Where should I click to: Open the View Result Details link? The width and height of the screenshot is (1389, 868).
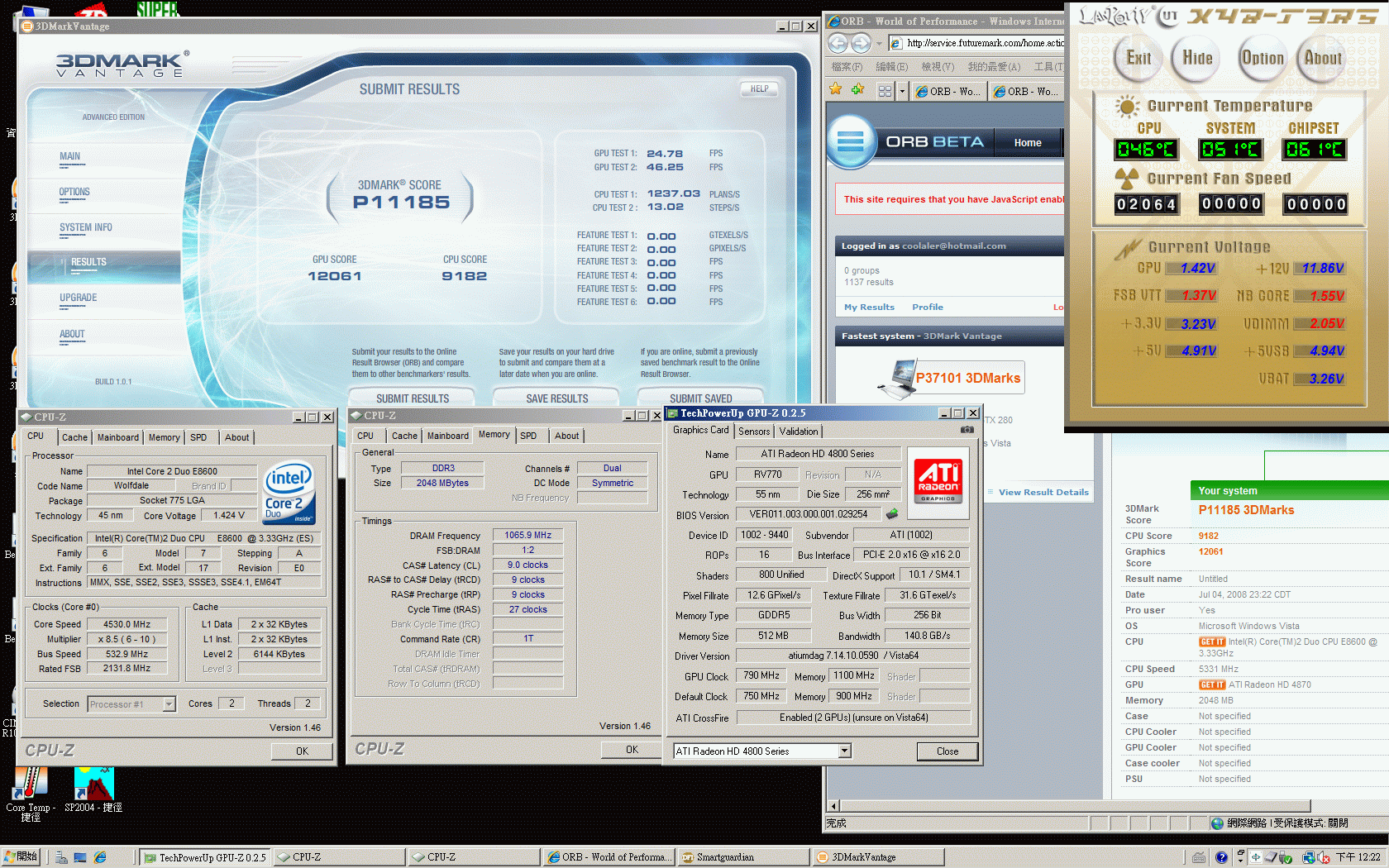coord(1043,492)
